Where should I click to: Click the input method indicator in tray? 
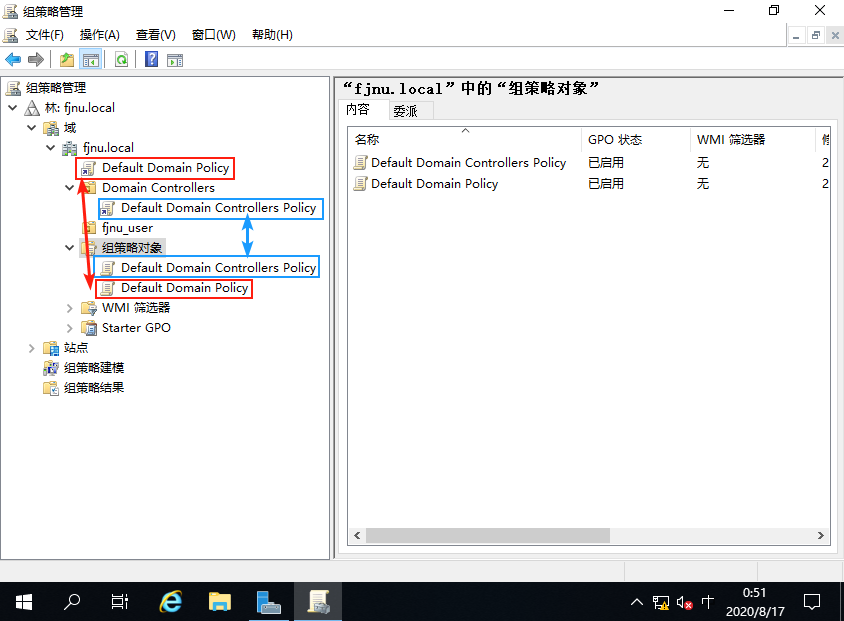pos(707,602)
